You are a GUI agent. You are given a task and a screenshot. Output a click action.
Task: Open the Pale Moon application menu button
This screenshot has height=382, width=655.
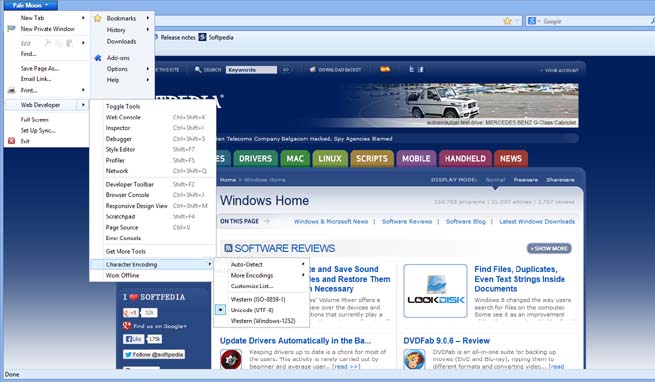tap(30, 5)
